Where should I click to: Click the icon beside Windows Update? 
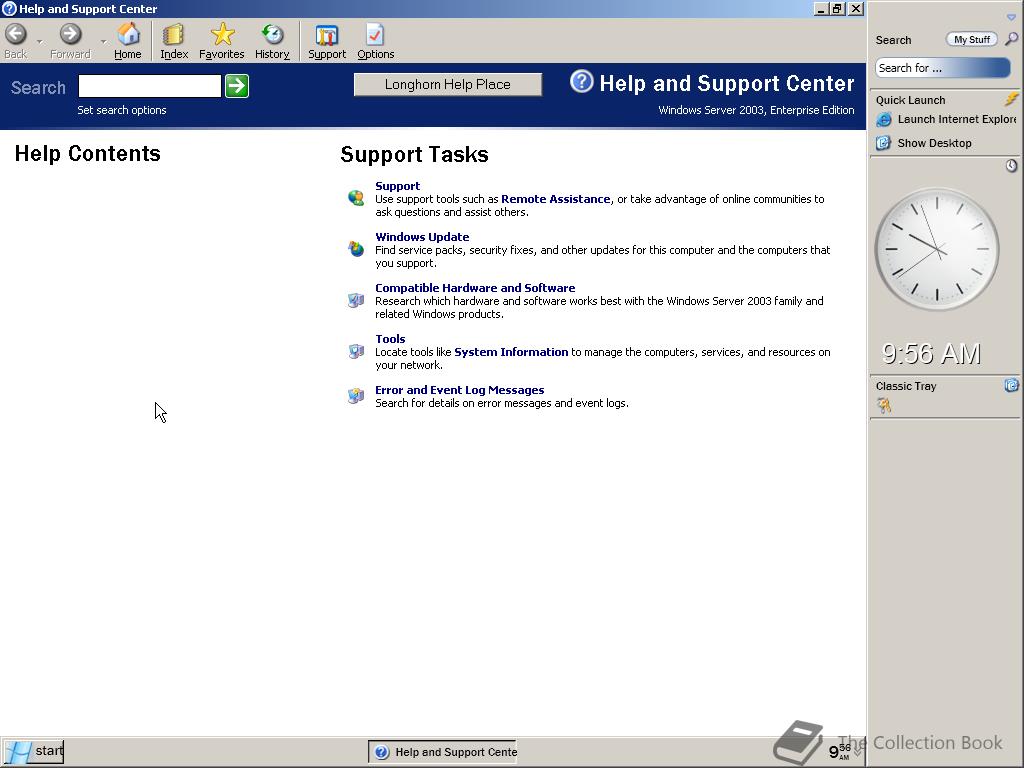(x=356, y=249)
